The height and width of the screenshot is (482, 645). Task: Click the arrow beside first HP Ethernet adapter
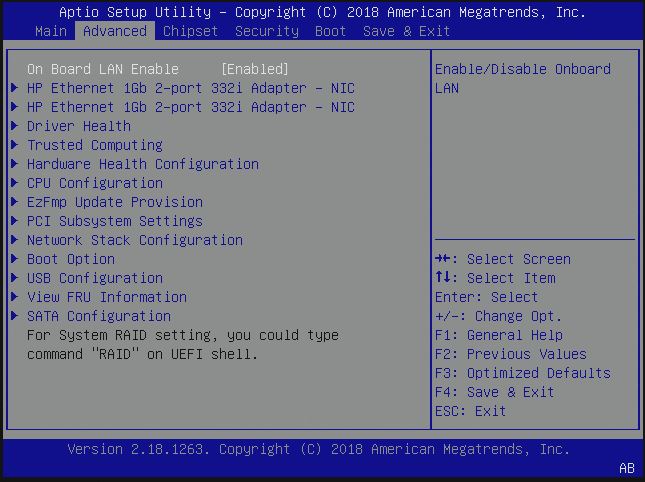click(14, 88)
